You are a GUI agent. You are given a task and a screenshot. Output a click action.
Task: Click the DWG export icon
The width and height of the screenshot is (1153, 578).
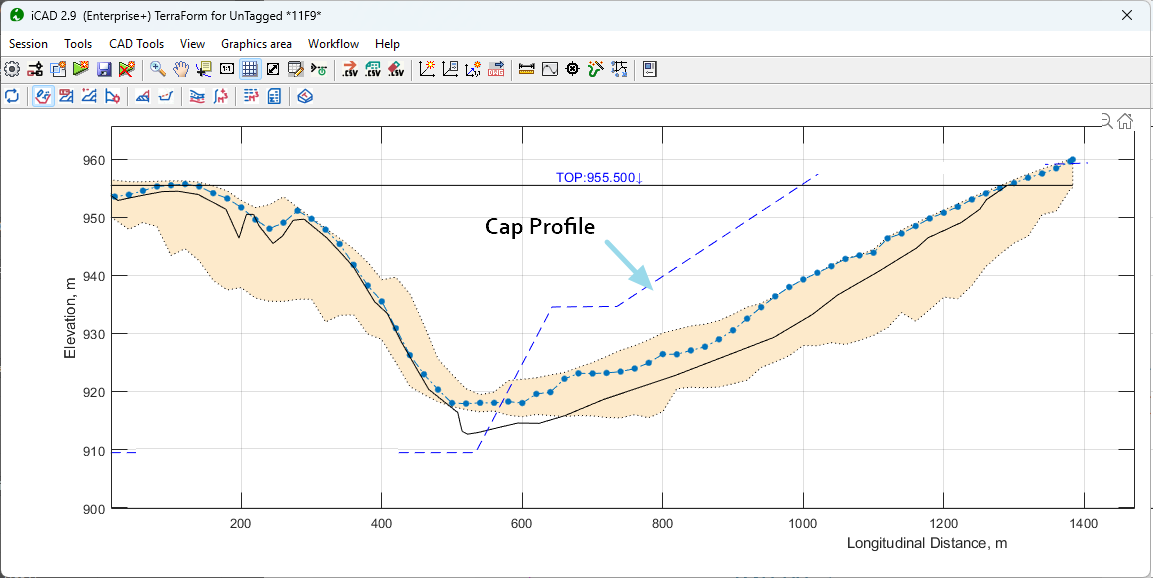[495, 70]
